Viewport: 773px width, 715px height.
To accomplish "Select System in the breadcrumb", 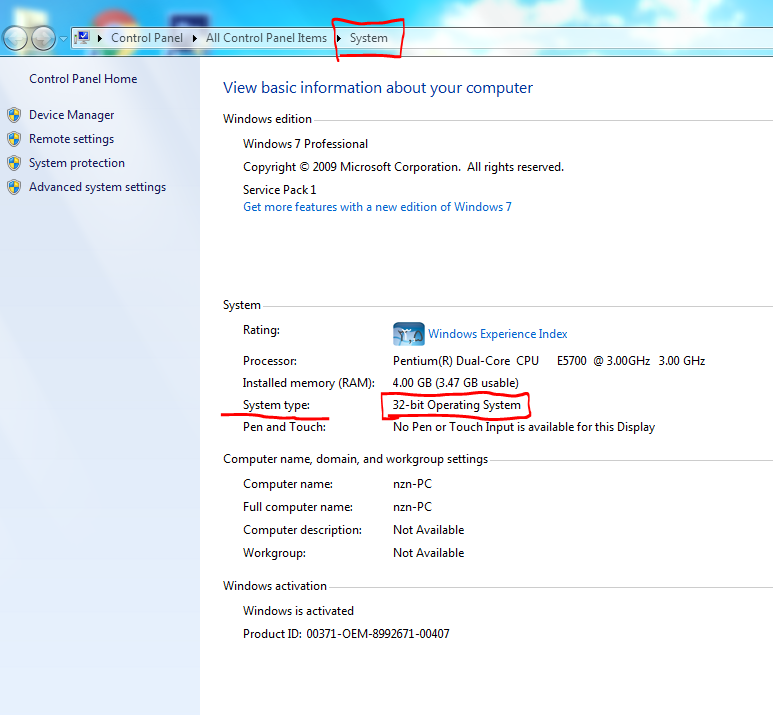I will click(x=369, y=38).
